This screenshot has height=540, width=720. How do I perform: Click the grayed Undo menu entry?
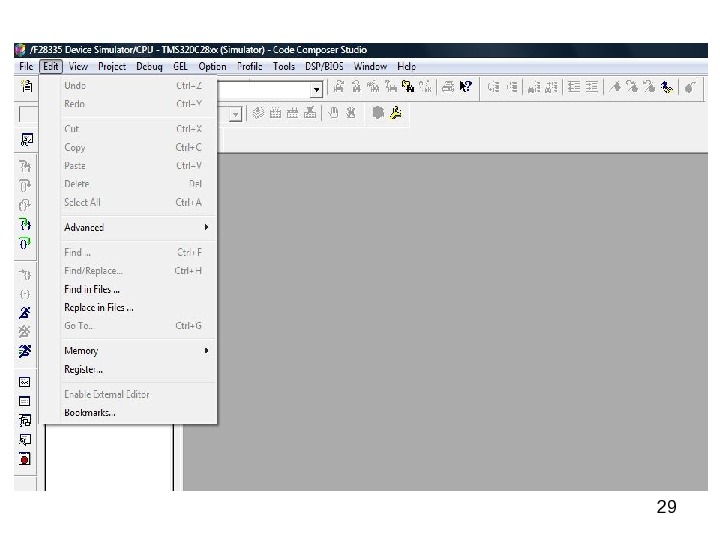[x=137, y=85]
